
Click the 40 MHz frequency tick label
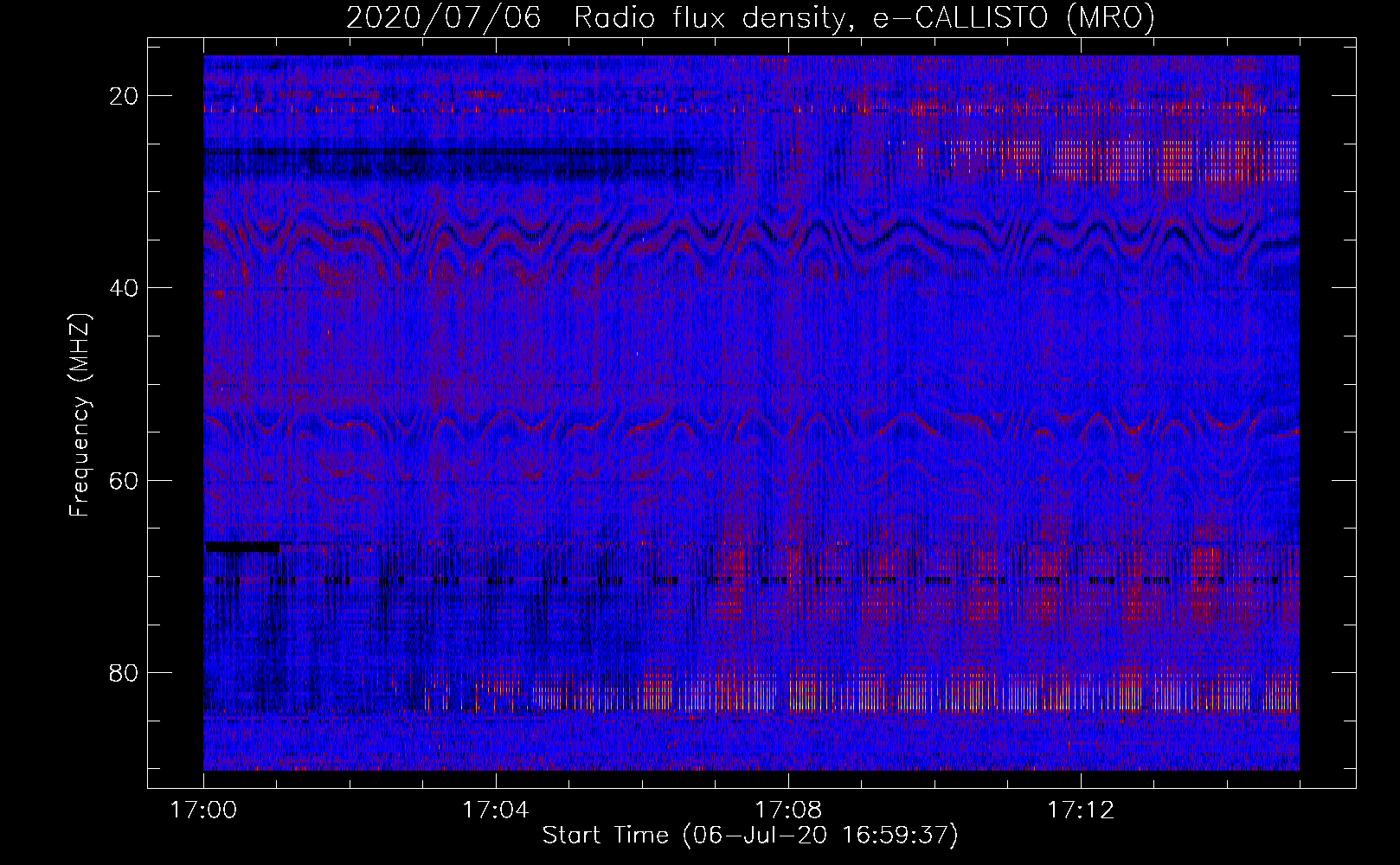pos(124,288)
